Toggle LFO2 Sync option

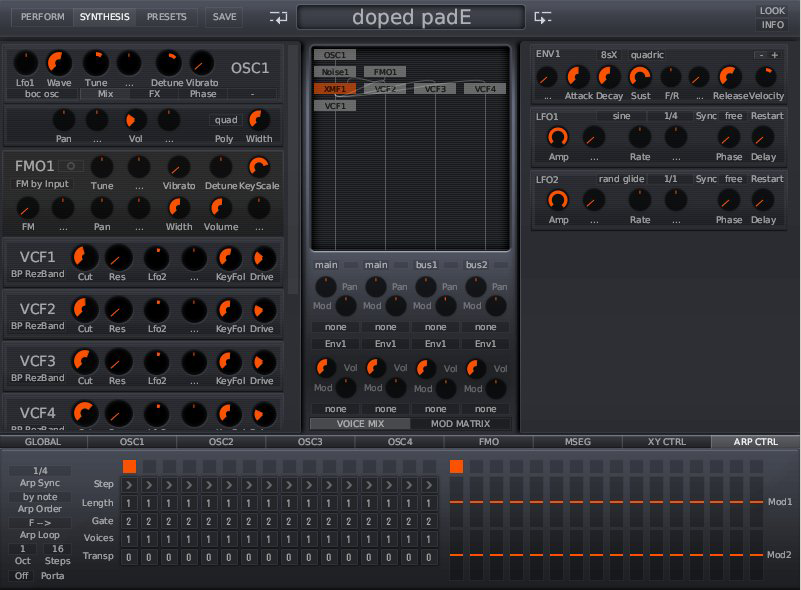(706, 179)
